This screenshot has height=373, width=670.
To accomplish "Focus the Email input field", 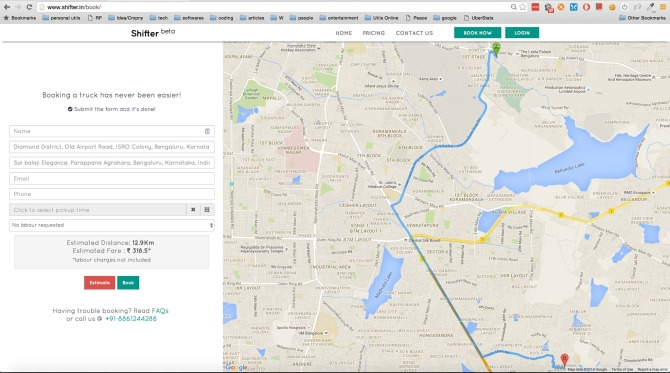I will 112,179.
